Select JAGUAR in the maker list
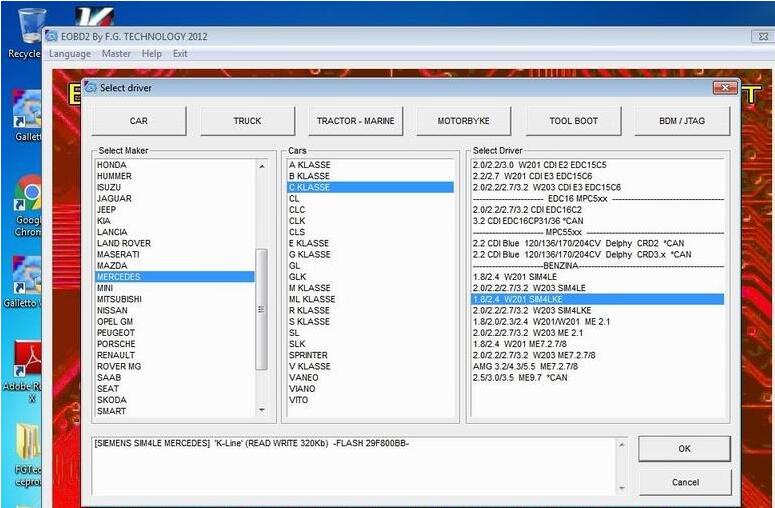The width and height of the screenshot is (775, 508). 174,198
